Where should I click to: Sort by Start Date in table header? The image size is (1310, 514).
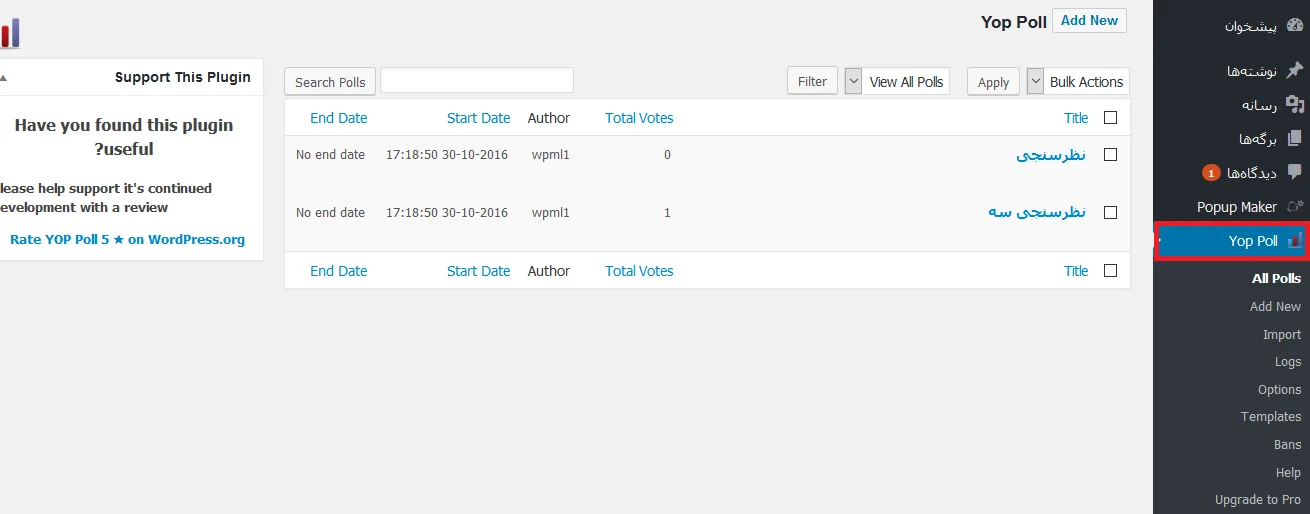coord(478,118)
